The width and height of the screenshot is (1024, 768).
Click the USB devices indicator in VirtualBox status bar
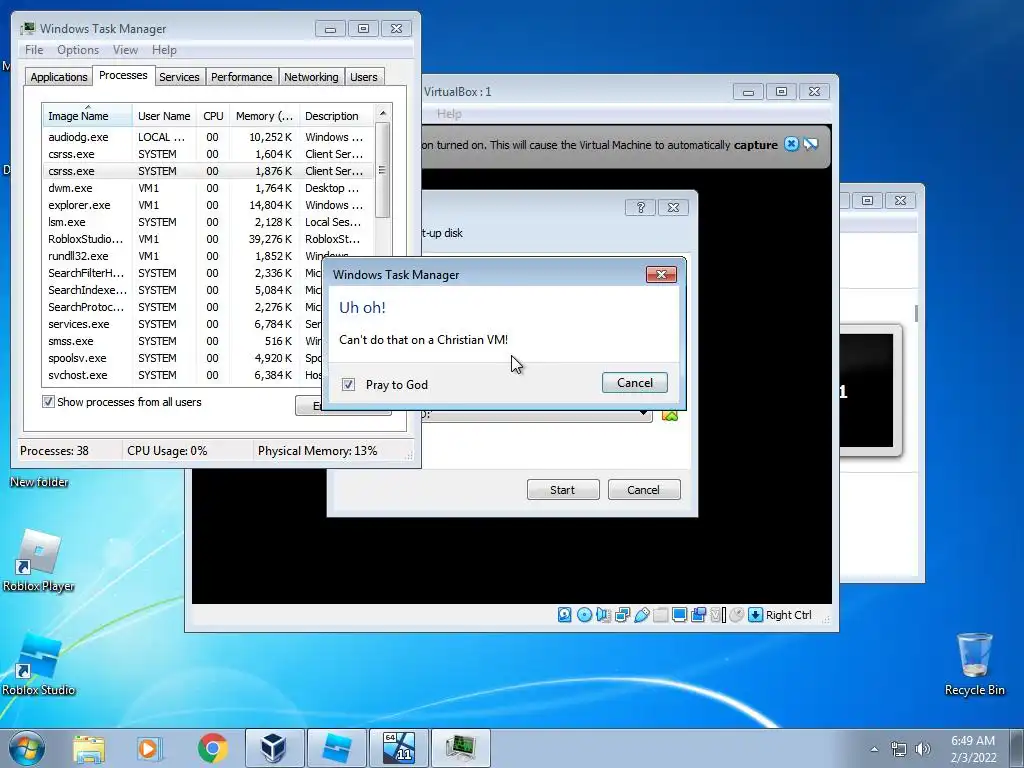point(641,615)
